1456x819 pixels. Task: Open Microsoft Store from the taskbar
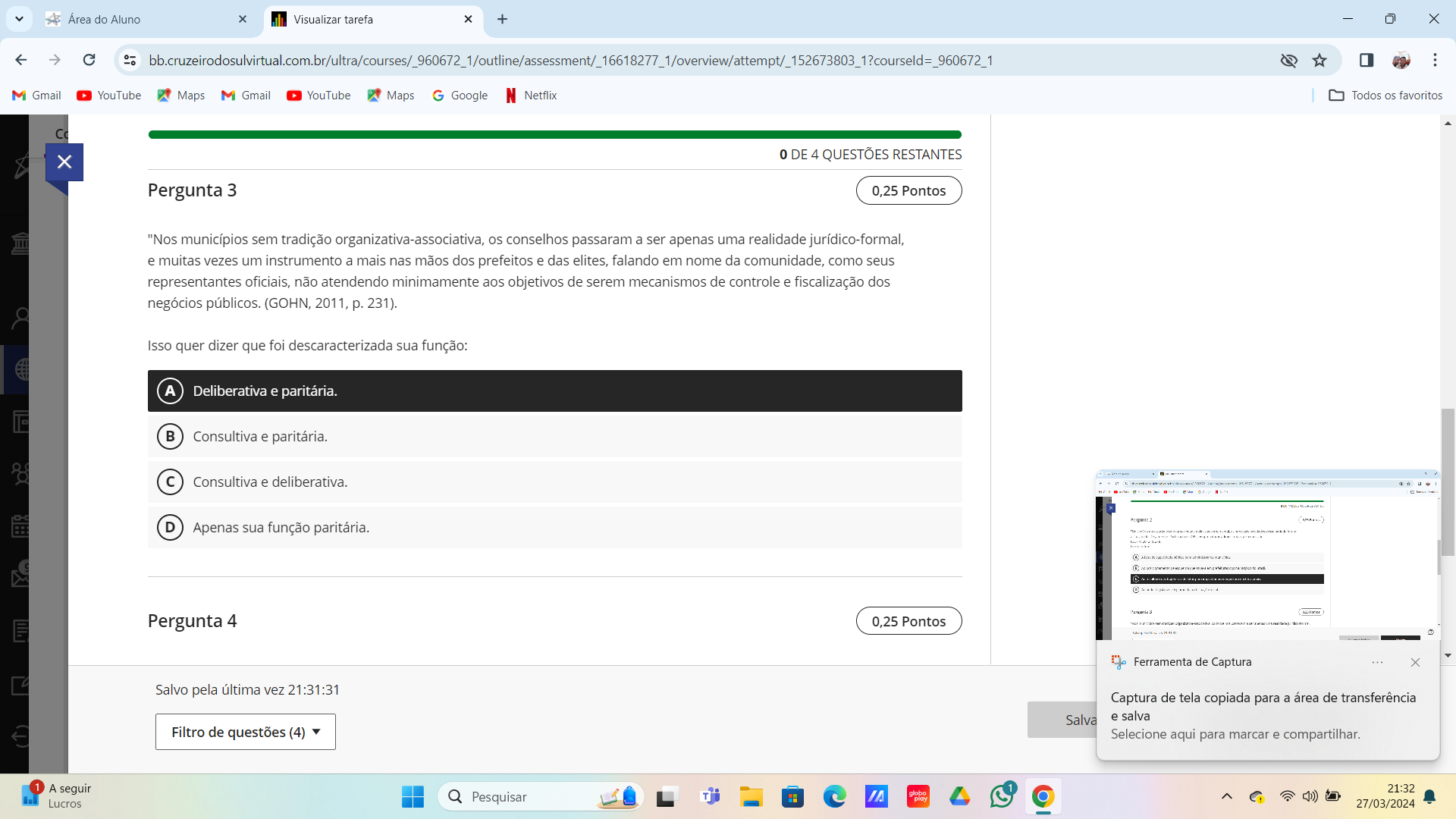coord(792,796)
